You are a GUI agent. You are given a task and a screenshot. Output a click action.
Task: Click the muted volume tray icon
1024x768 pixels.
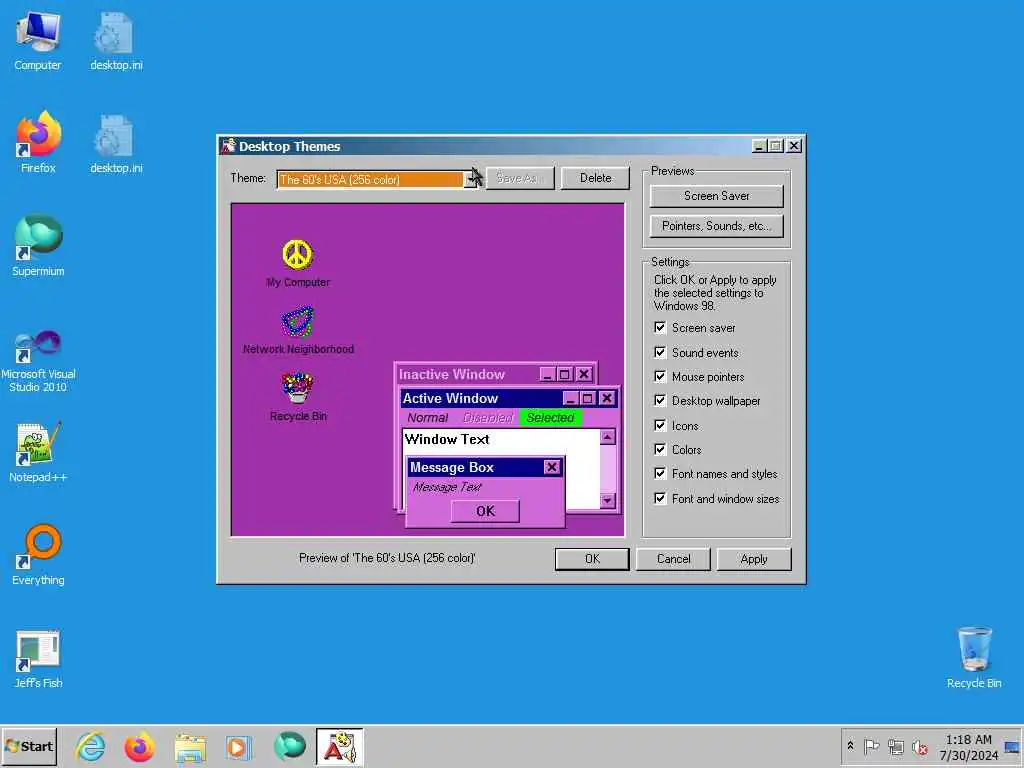[x=920, y=746]
